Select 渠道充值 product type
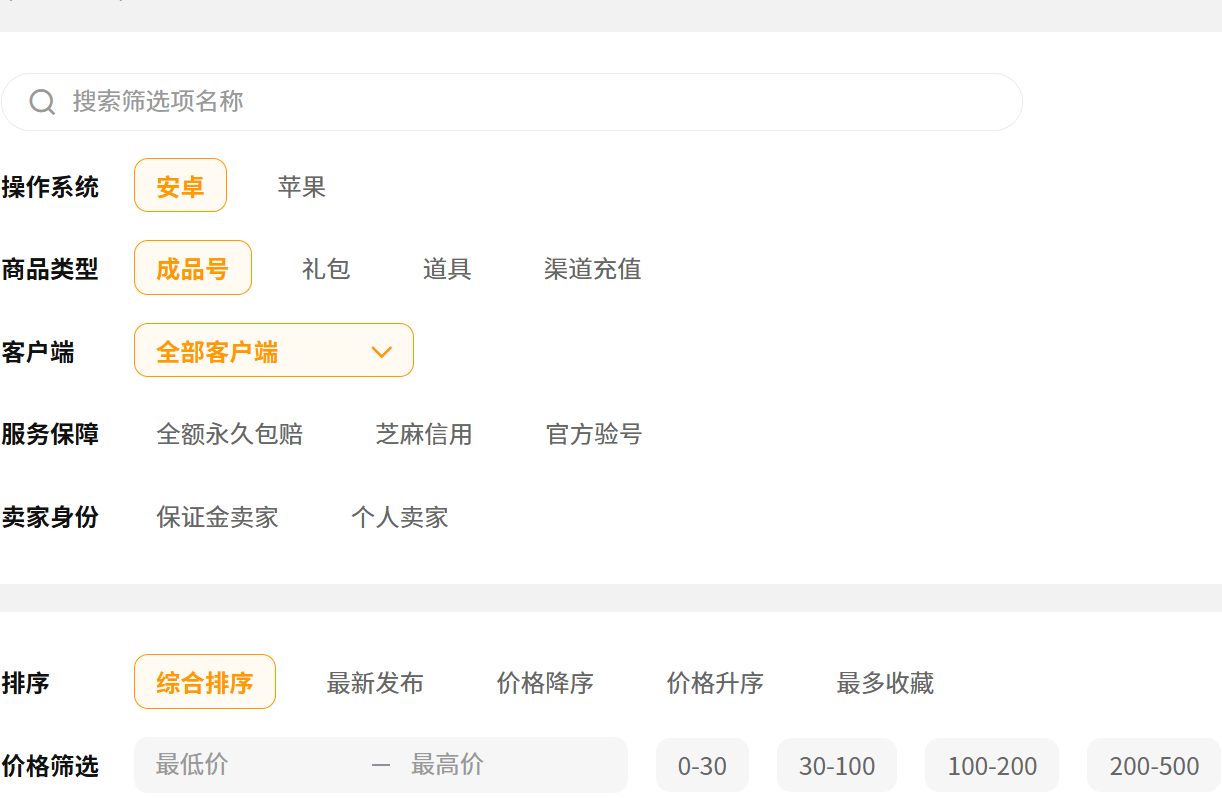Image resolution: width=1222 pixels, height=798 pixels. click(592, 269)
